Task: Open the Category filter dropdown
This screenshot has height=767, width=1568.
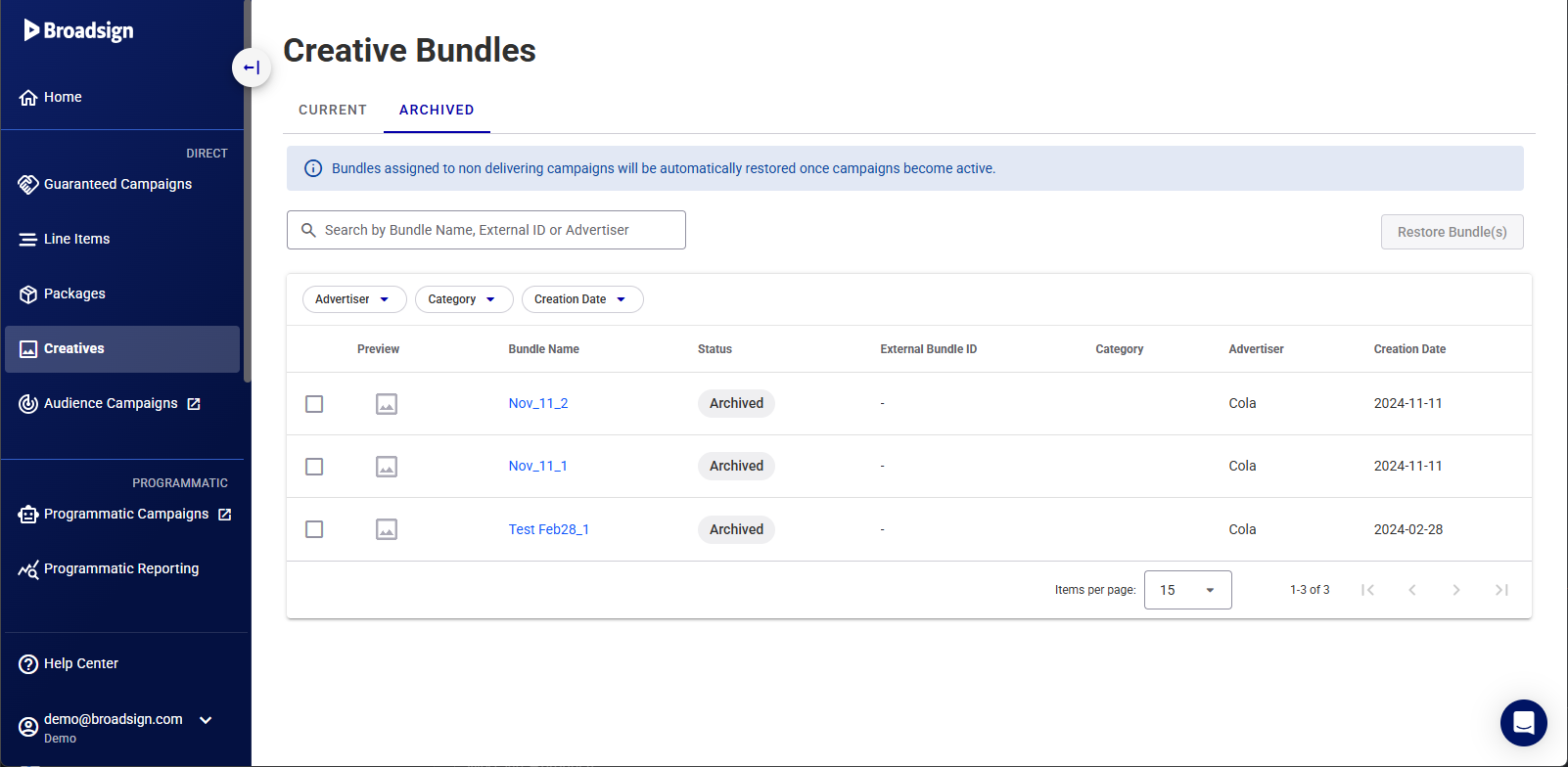Action: [463, 299]
